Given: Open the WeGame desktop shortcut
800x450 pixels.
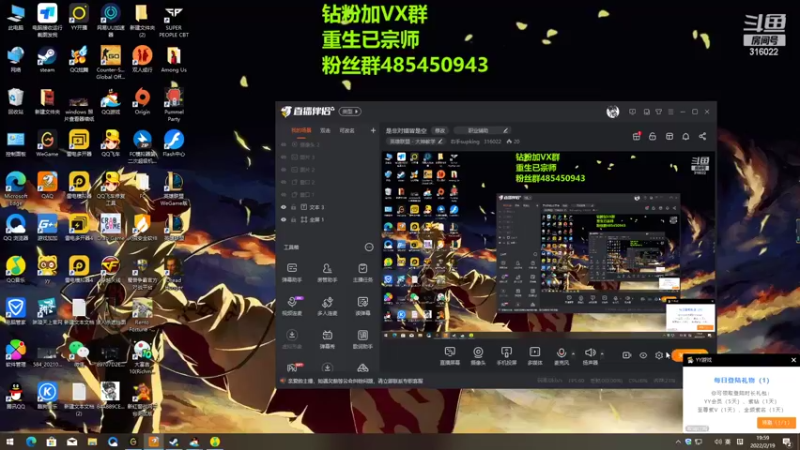Looking at the screenshot, I should click(x=47, y=143).
